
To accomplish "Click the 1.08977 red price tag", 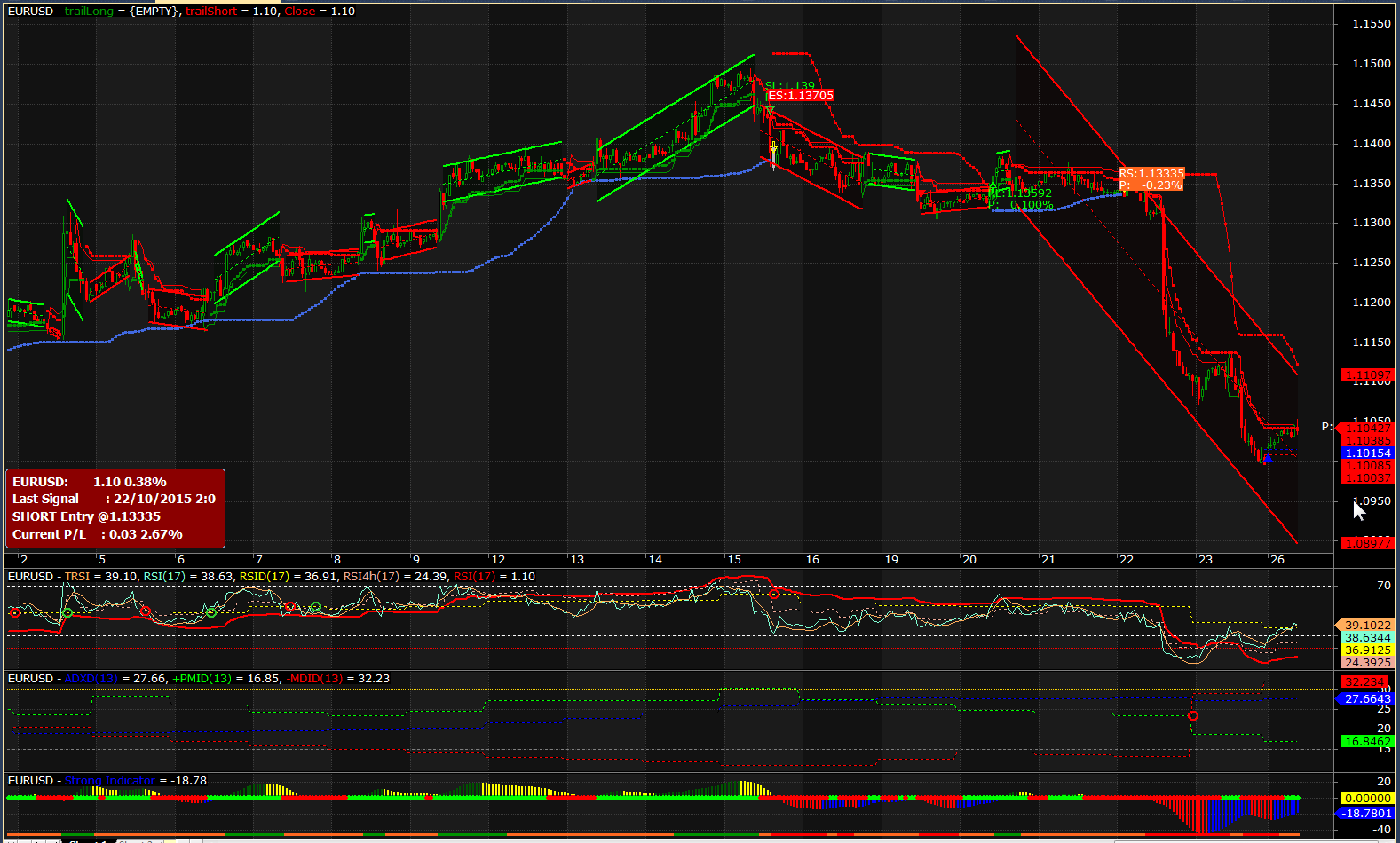I will pos(1367,543).
